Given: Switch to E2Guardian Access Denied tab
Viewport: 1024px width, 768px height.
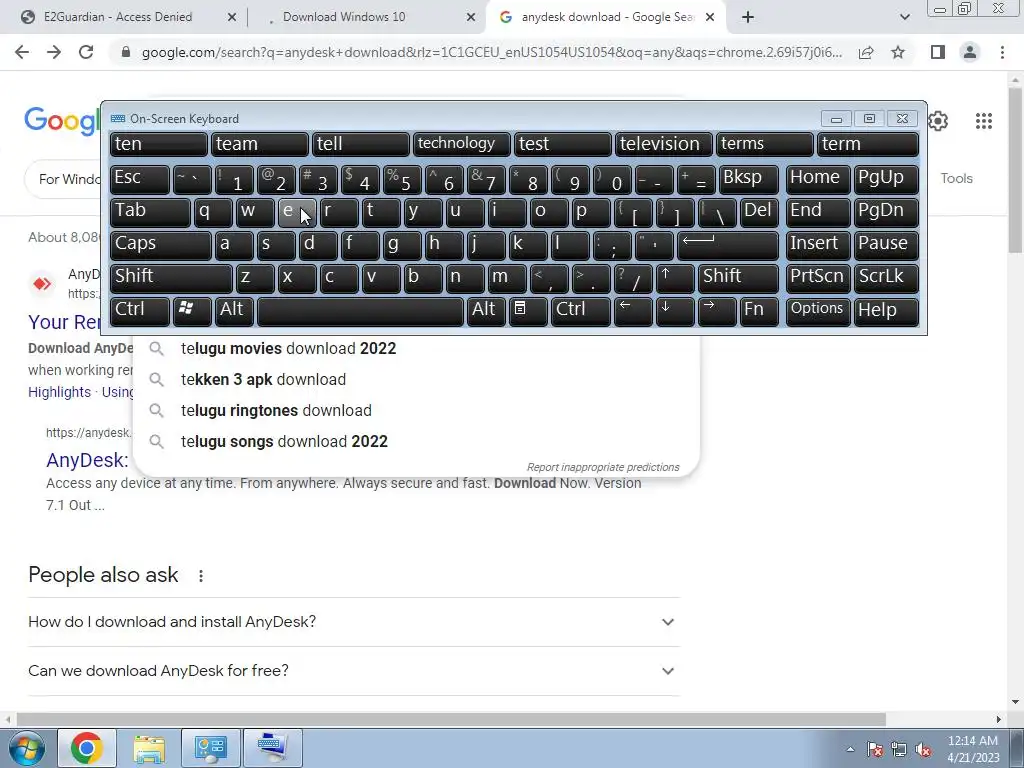Looking at the screenshot, I should 118,17.
